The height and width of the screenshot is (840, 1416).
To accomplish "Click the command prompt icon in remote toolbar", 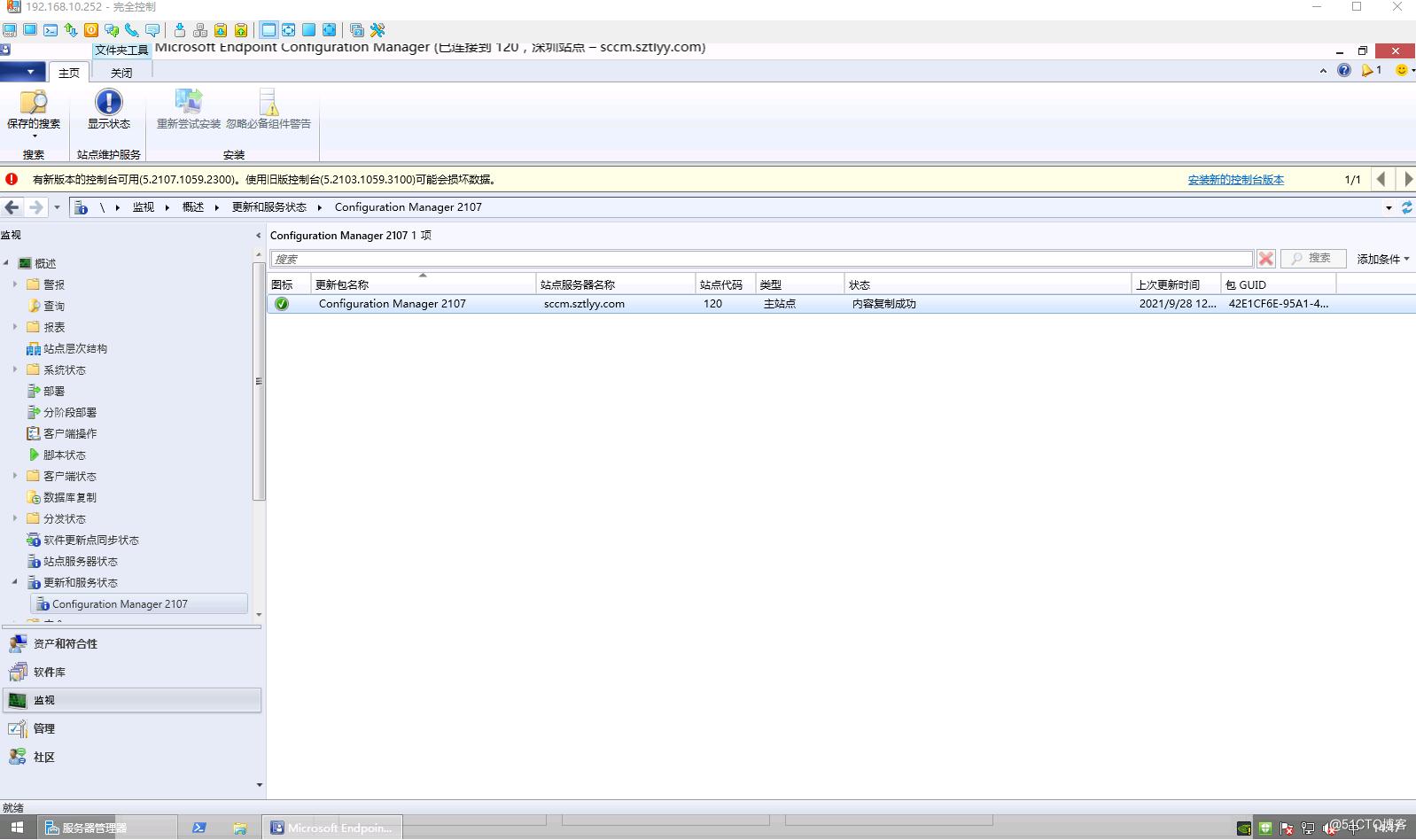I will [51, 30].
